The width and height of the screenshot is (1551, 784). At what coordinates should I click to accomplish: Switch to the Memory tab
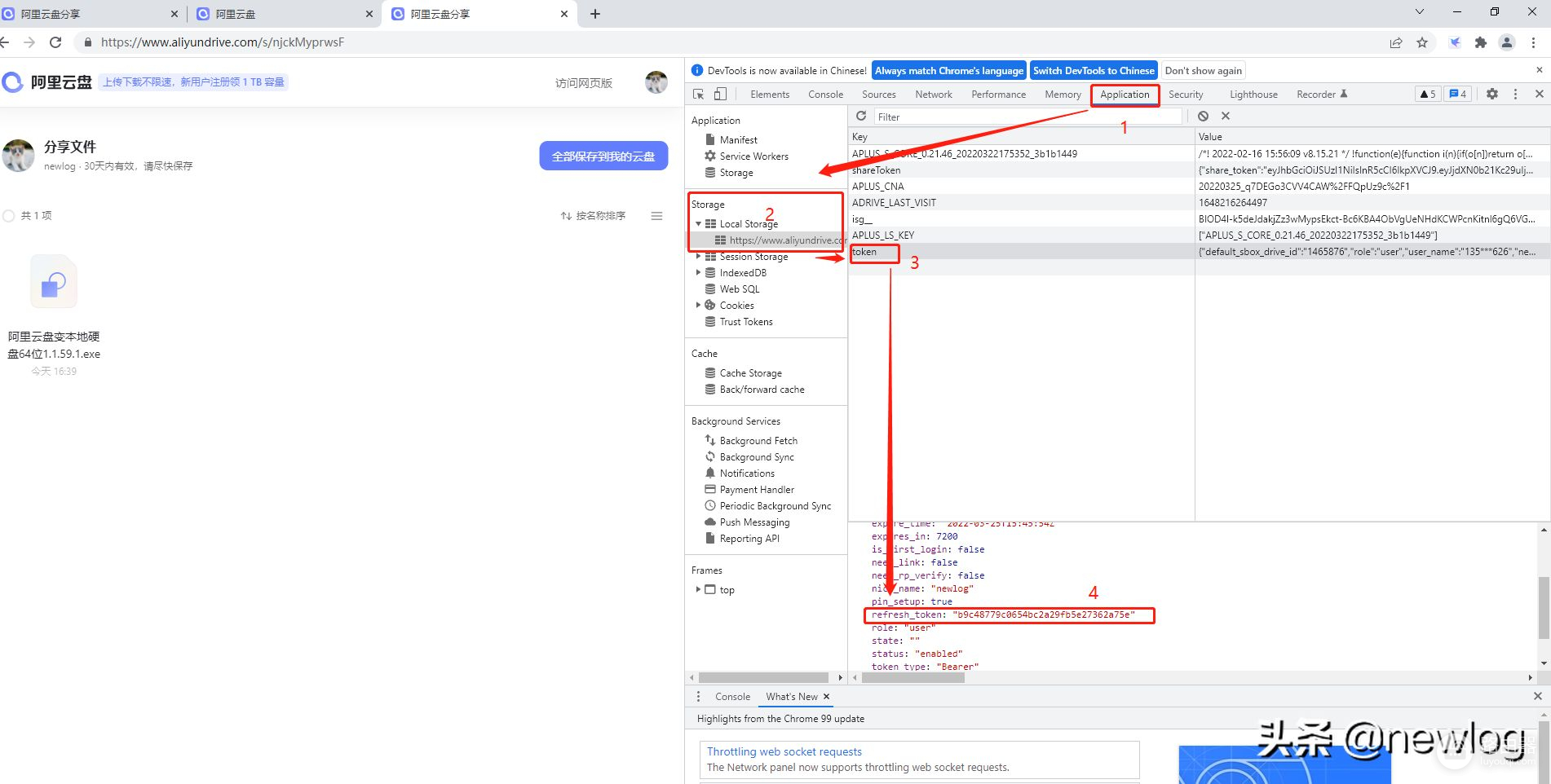pos(1063,95)
